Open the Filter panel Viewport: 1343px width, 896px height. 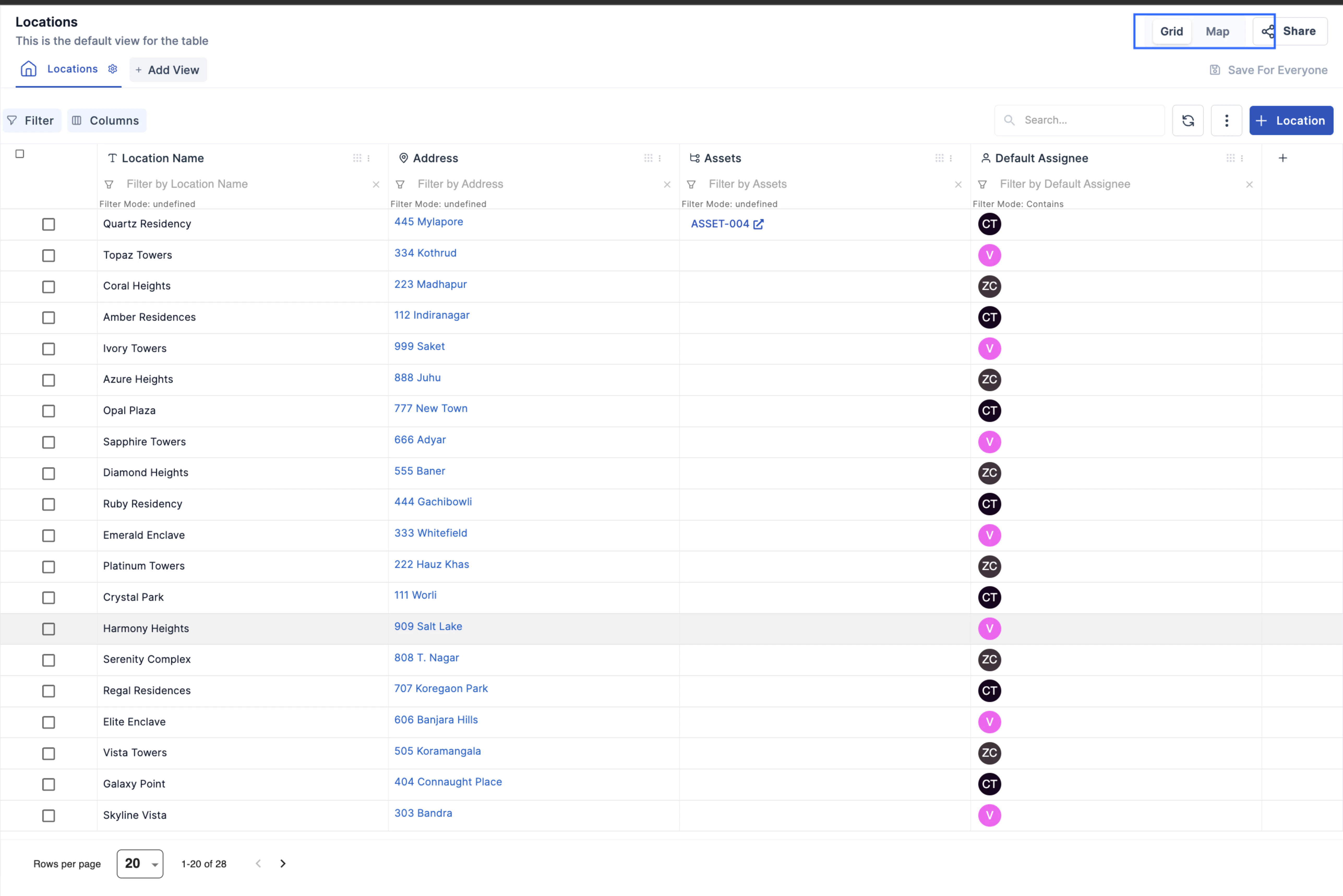(32, 120)
